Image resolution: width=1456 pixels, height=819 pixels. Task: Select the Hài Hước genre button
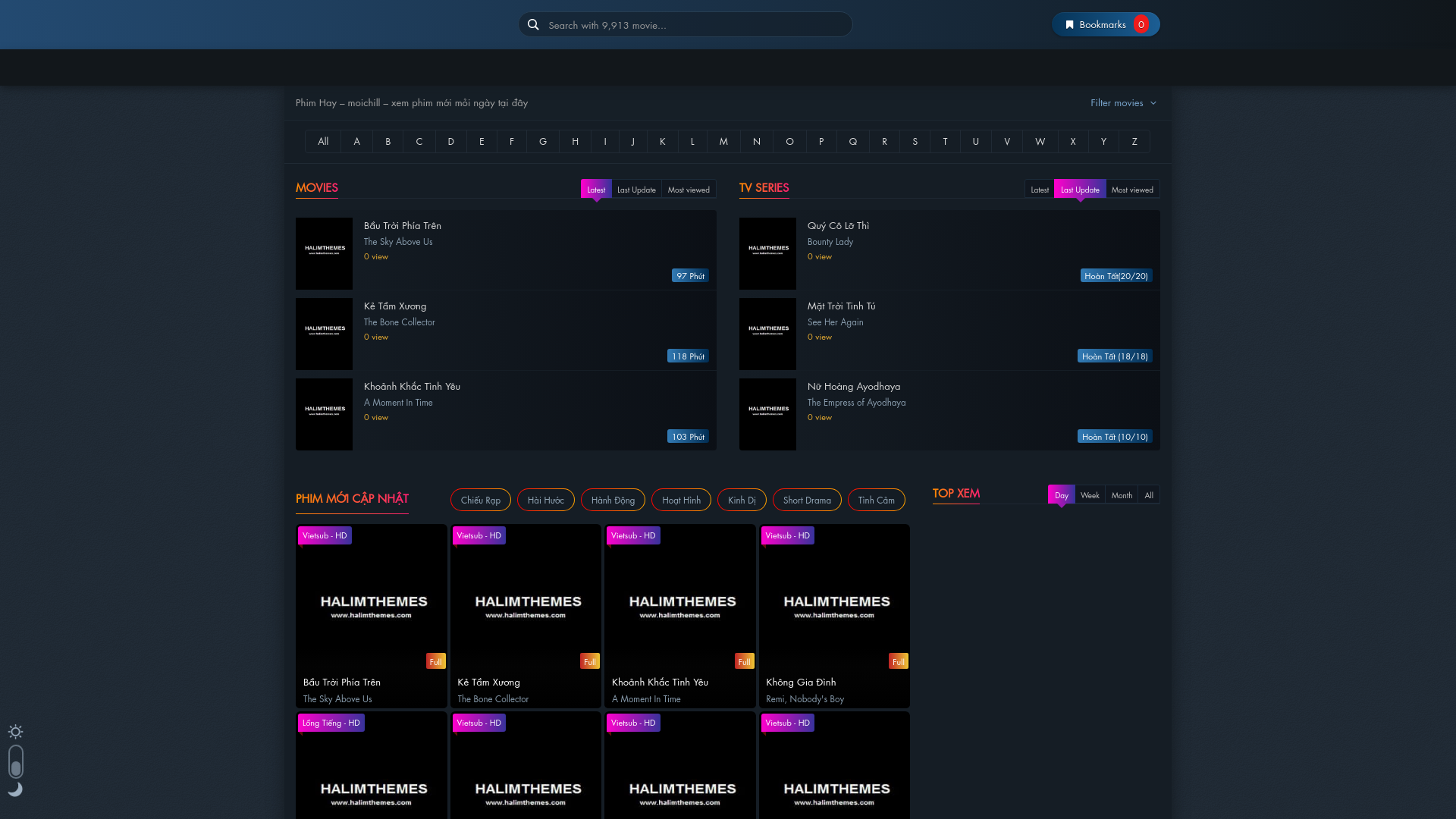546,500
